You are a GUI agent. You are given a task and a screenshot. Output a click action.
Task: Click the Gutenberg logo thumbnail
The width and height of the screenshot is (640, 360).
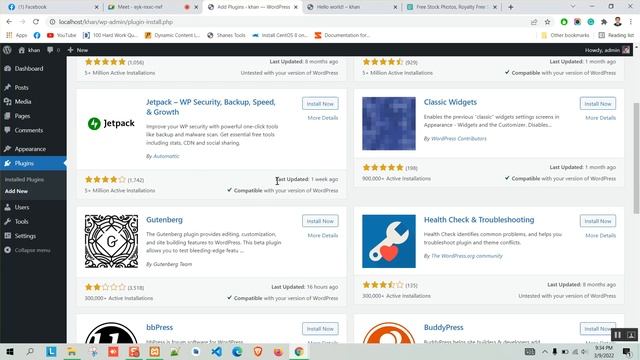pos(111,241)
